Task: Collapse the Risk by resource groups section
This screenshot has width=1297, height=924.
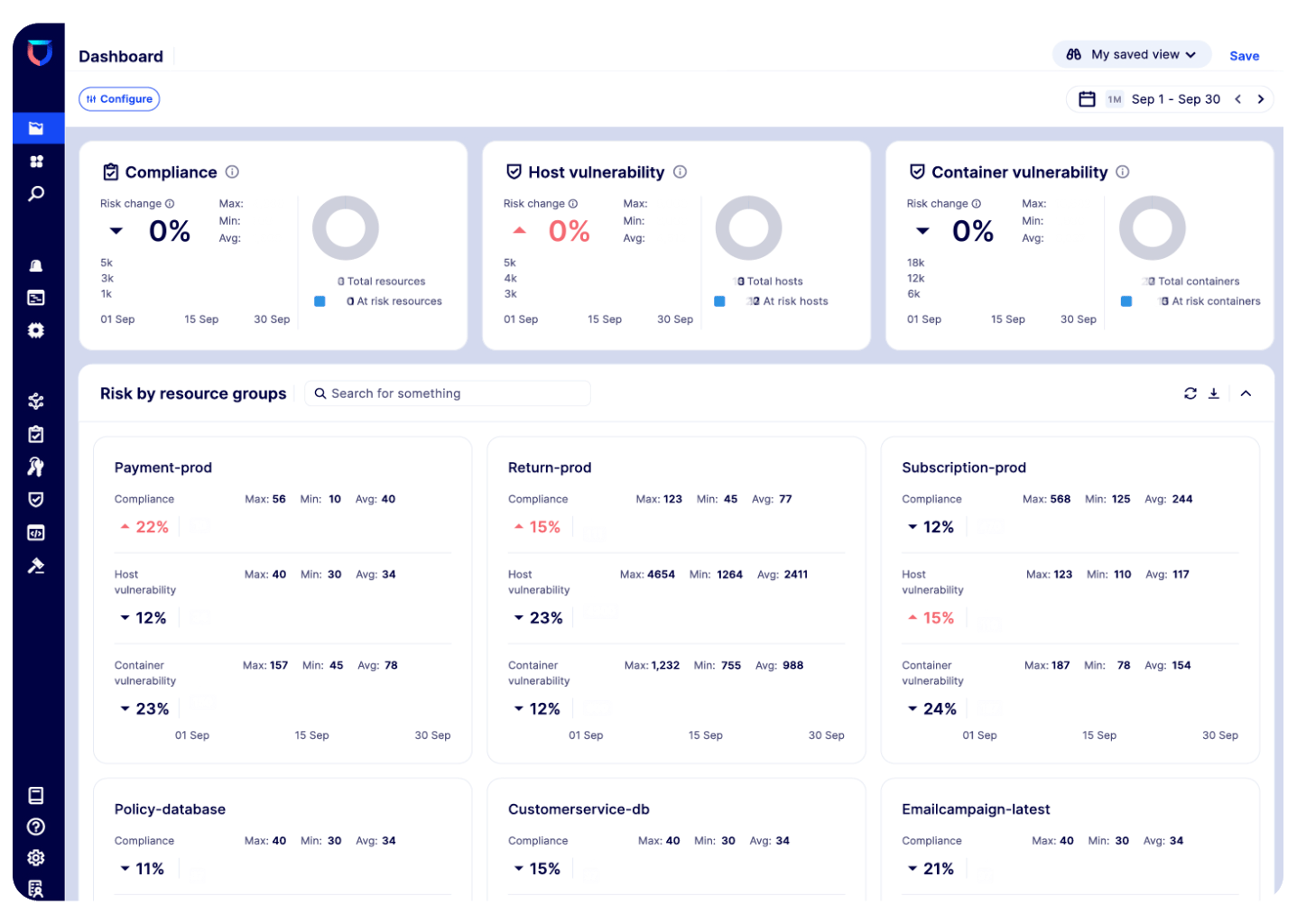Action: 1246,393
